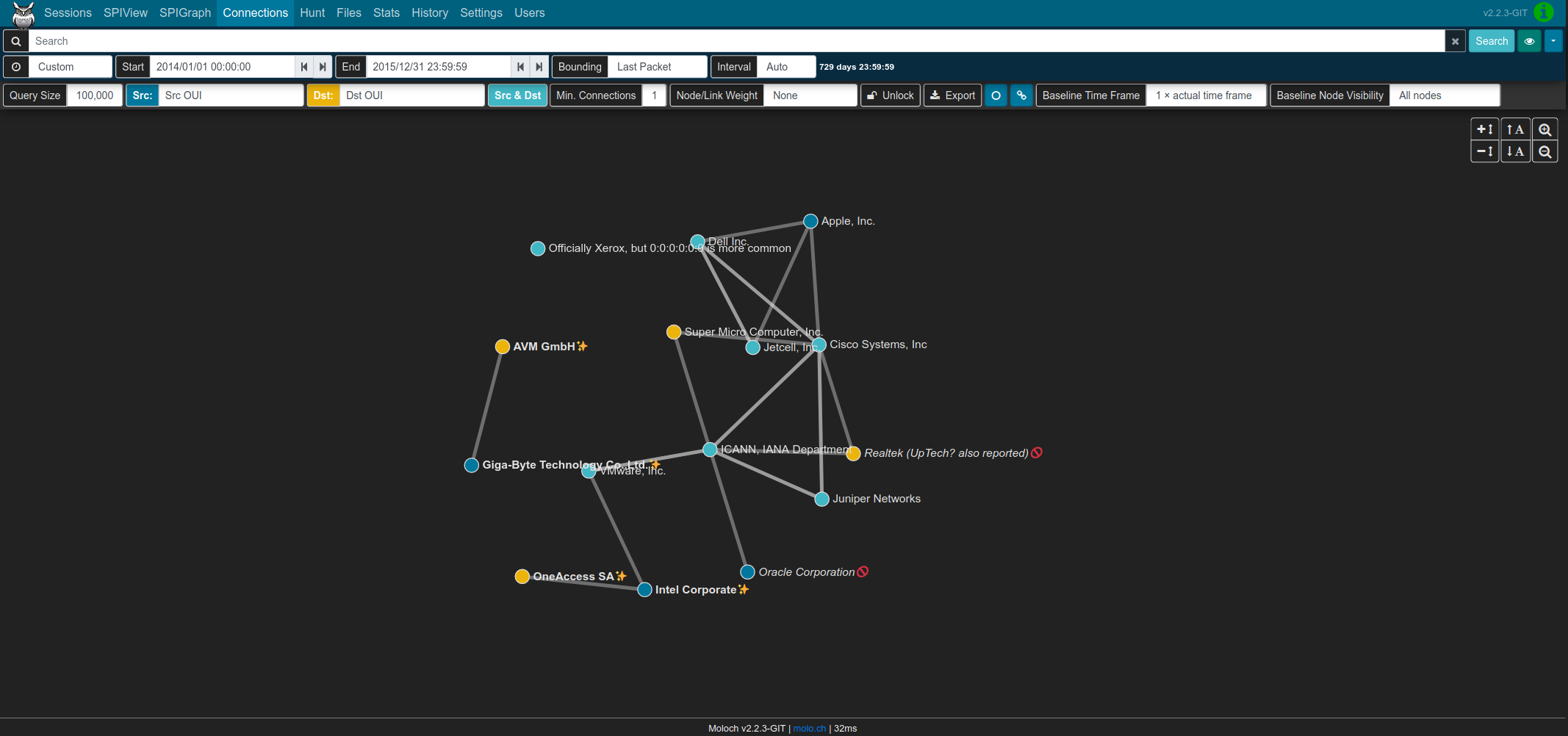The width and height of the screenshot is (1568, 736).
Task: Open the Bounding Last Packet dropdown
Action: tap(657, 67)
